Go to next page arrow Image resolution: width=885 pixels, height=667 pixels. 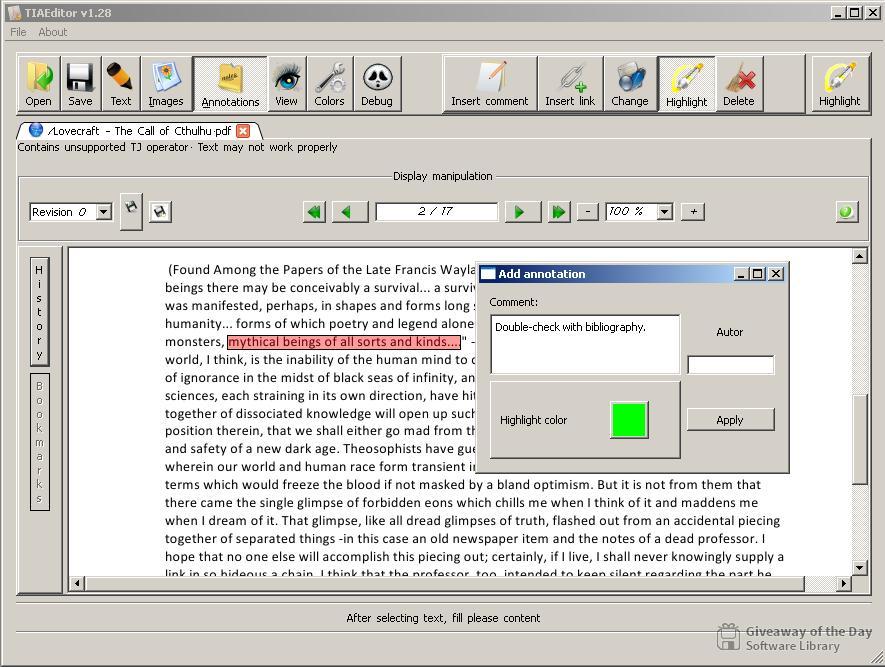point(523,212)
